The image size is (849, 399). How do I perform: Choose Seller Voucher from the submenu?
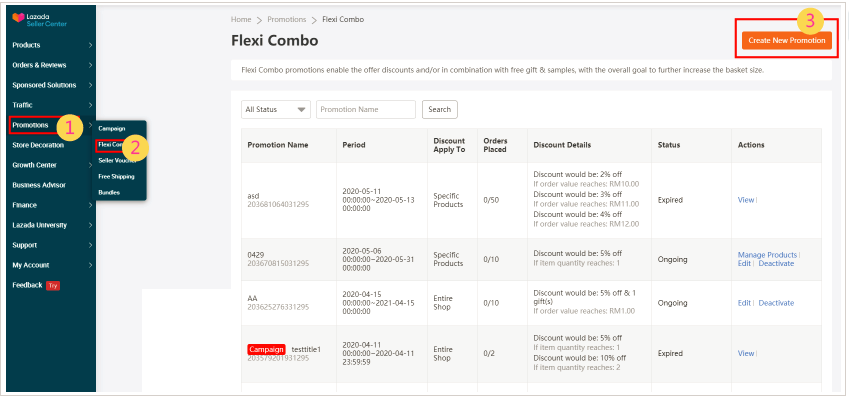coord(117,160)
